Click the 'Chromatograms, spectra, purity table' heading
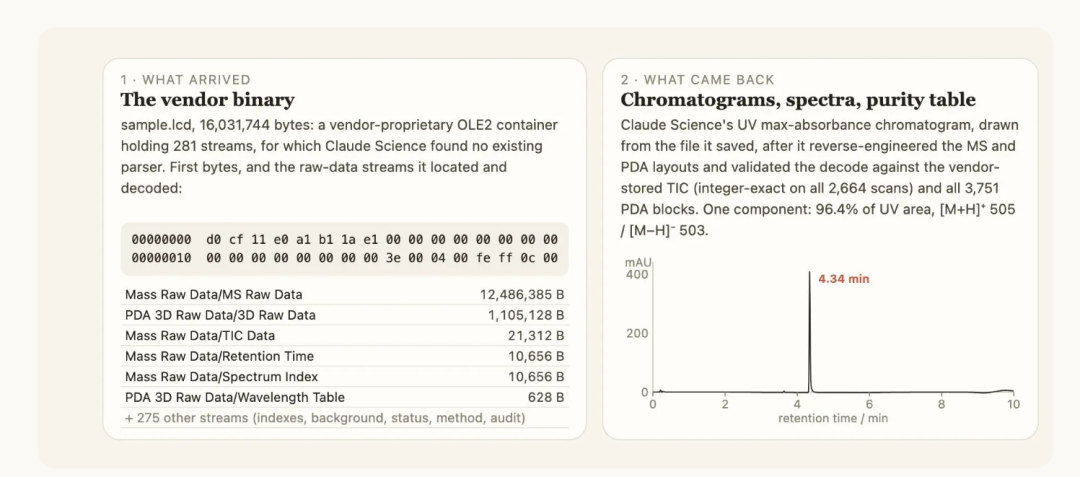Screen dimensions: 1080x477 tap(798, 100)
